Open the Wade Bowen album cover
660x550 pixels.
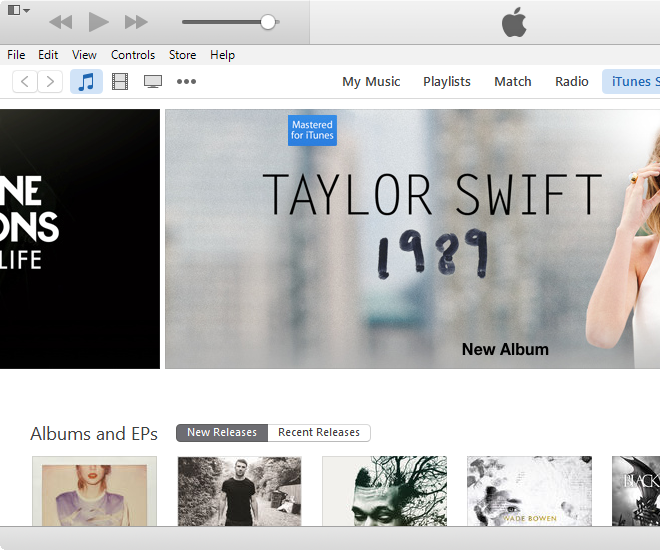pos(530,491)
